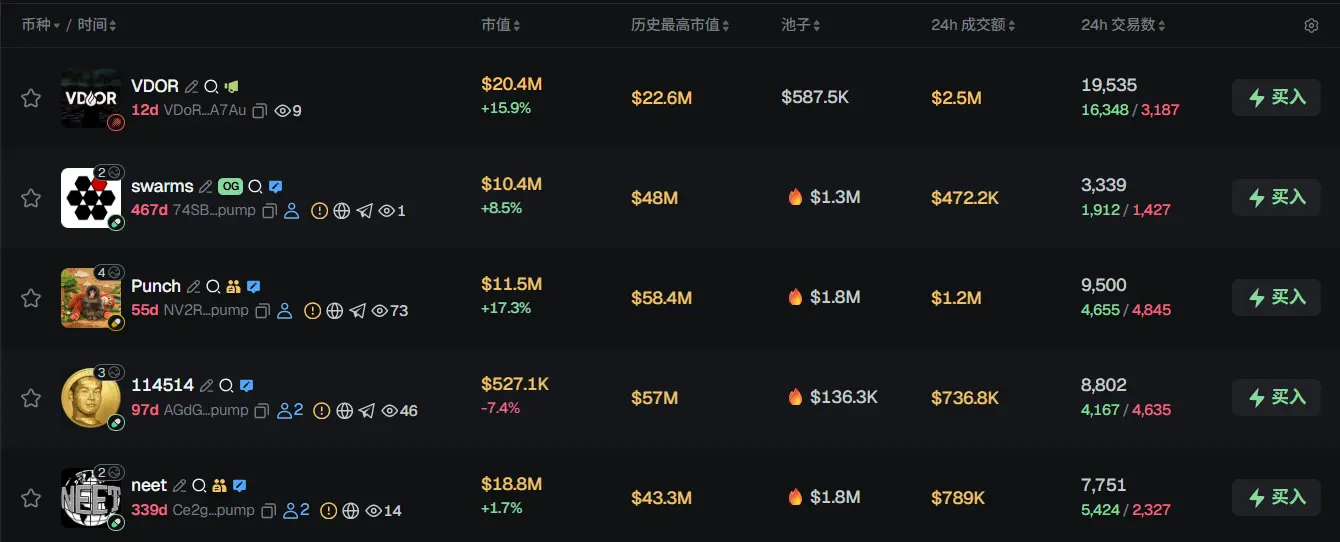
Task: Click the blue note icon beside 114514
Action: point(246,386)
